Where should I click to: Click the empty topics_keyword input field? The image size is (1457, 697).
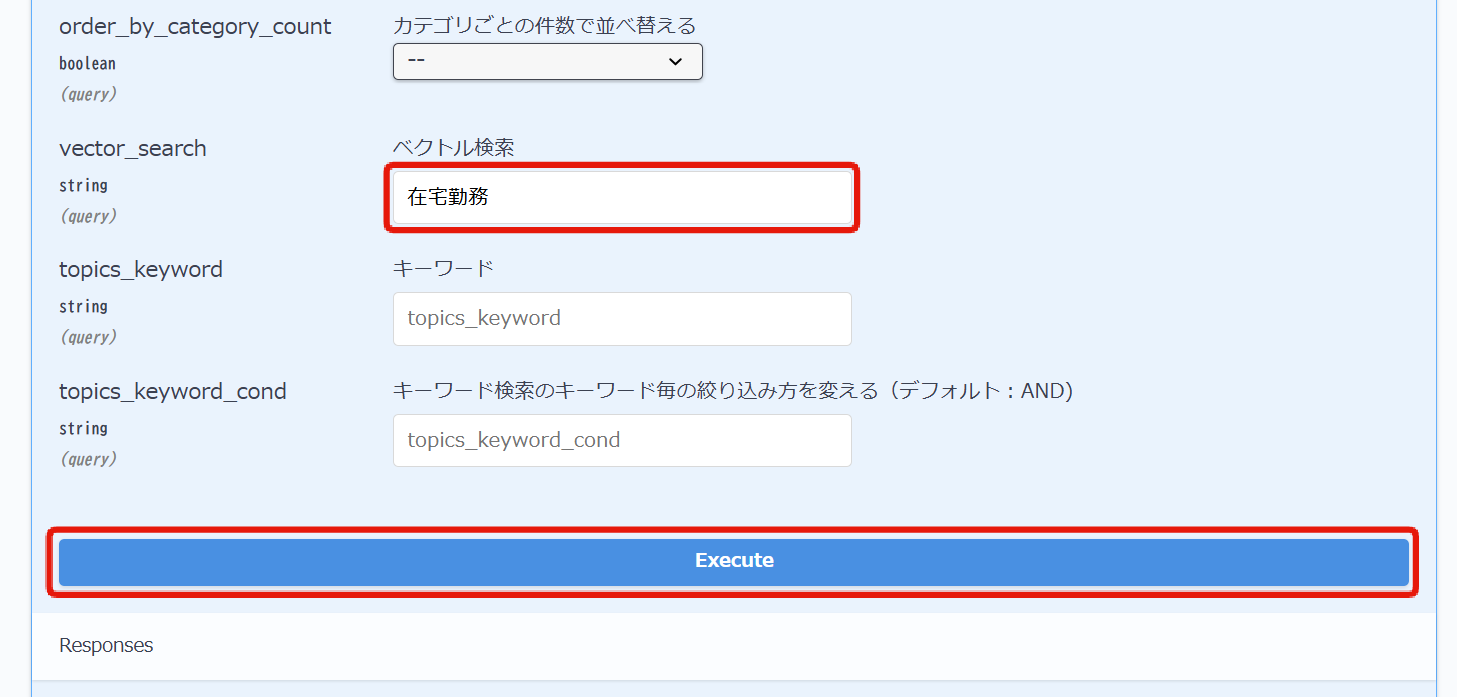(x=621, y=318)
